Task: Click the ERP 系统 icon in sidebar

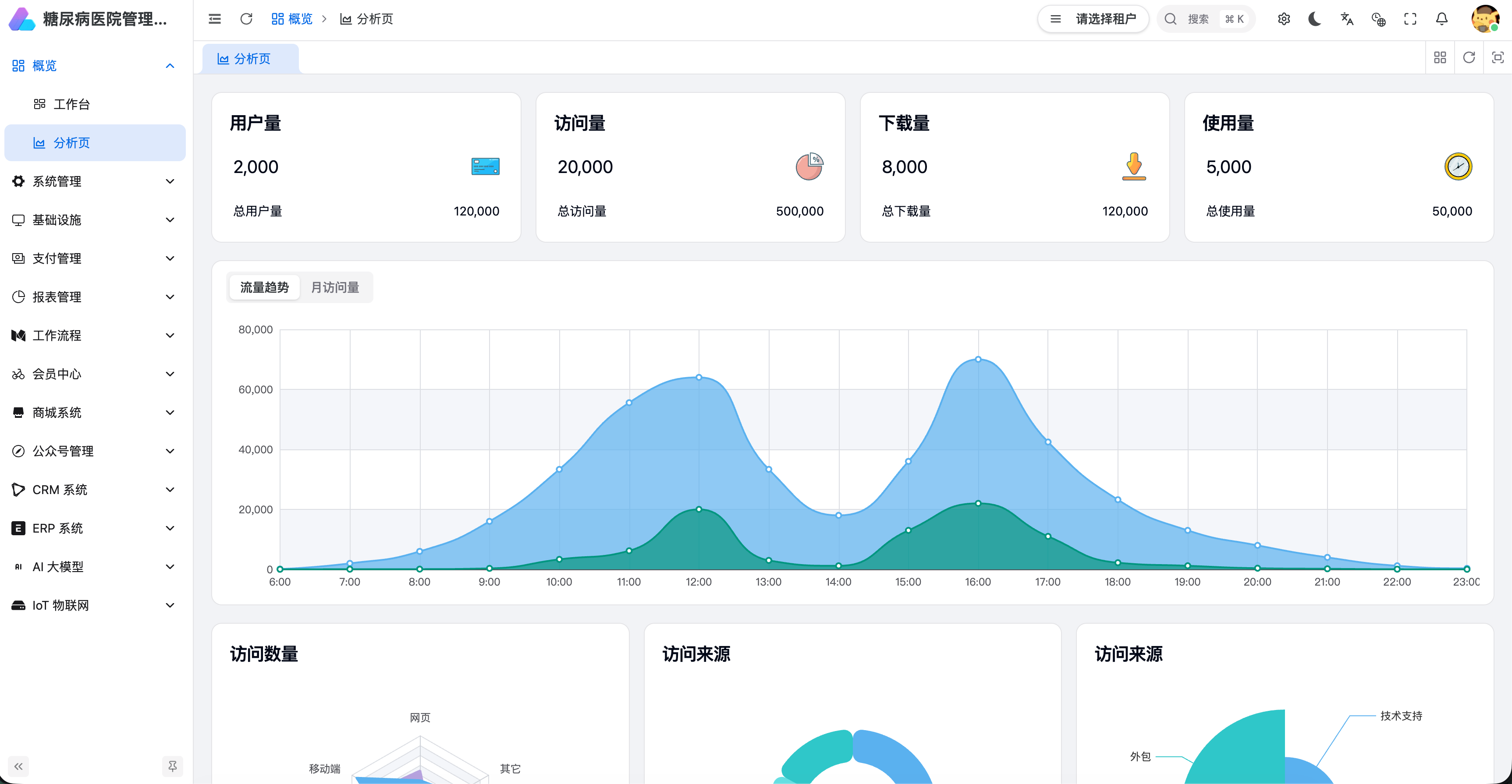Action: click(18, 528)
